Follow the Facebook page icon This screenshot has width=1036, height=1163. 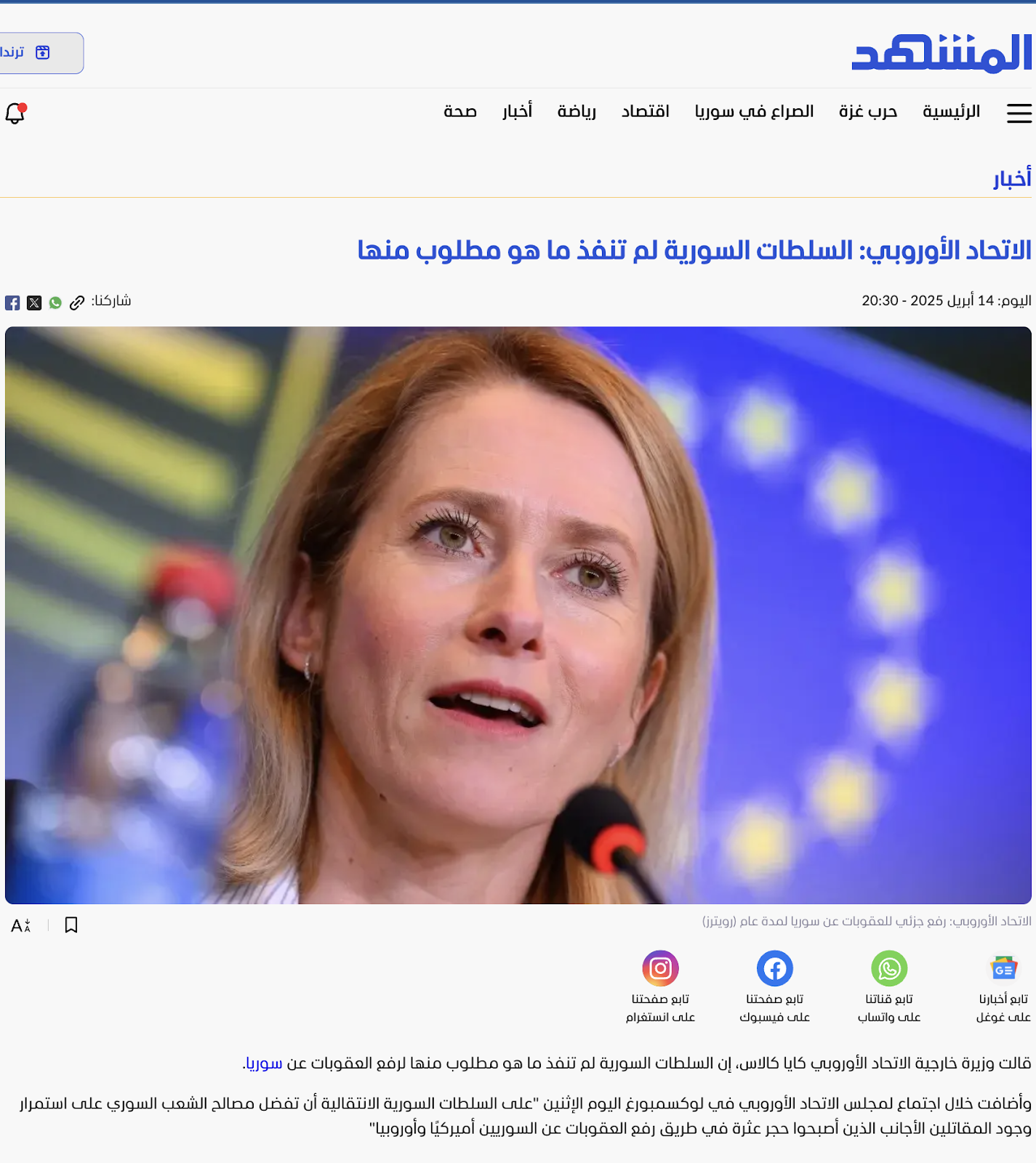pos(775,968)
